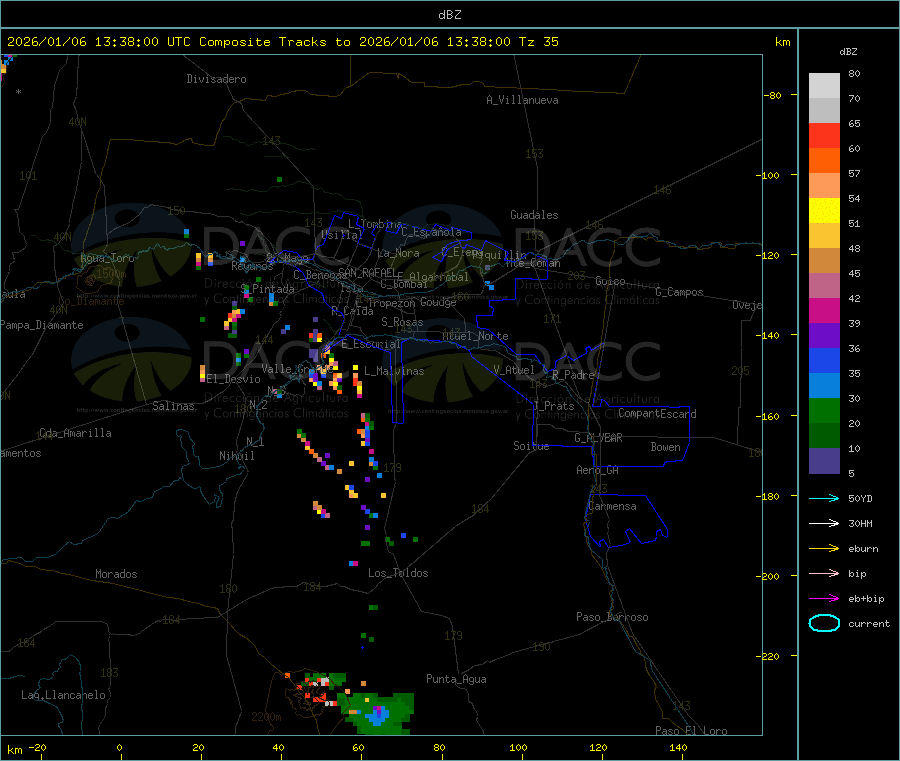900x761 pixels.
Task: Click the CompartEscard map label
Action: (x=657, y=414)
